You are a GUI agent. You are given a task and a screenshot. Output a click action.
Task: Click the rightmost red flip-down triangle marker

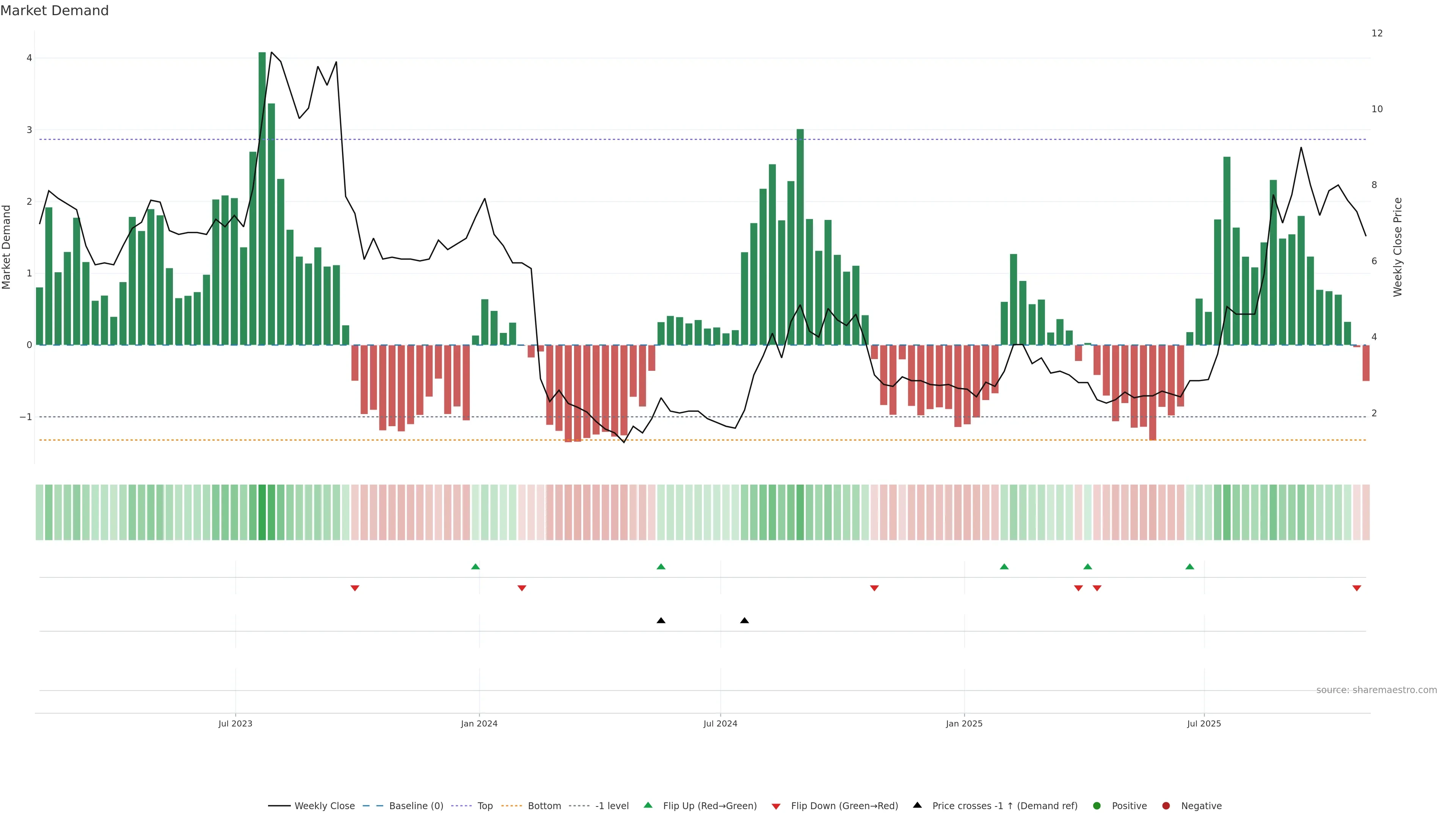[1357, 588]
